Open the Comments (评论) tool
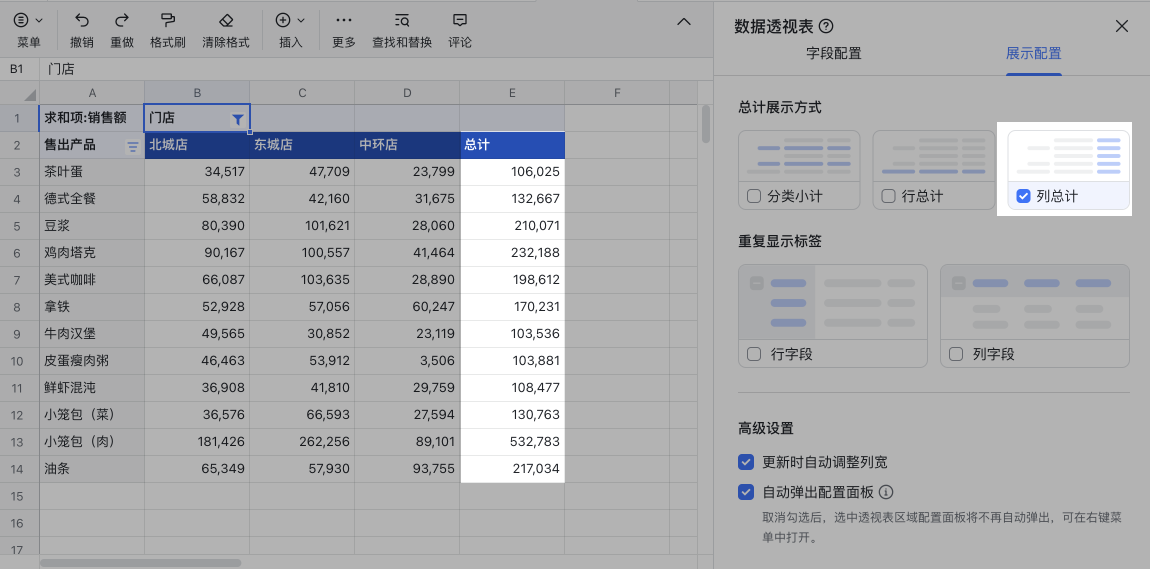The image size is (1150, 569). tap(460, 20)
